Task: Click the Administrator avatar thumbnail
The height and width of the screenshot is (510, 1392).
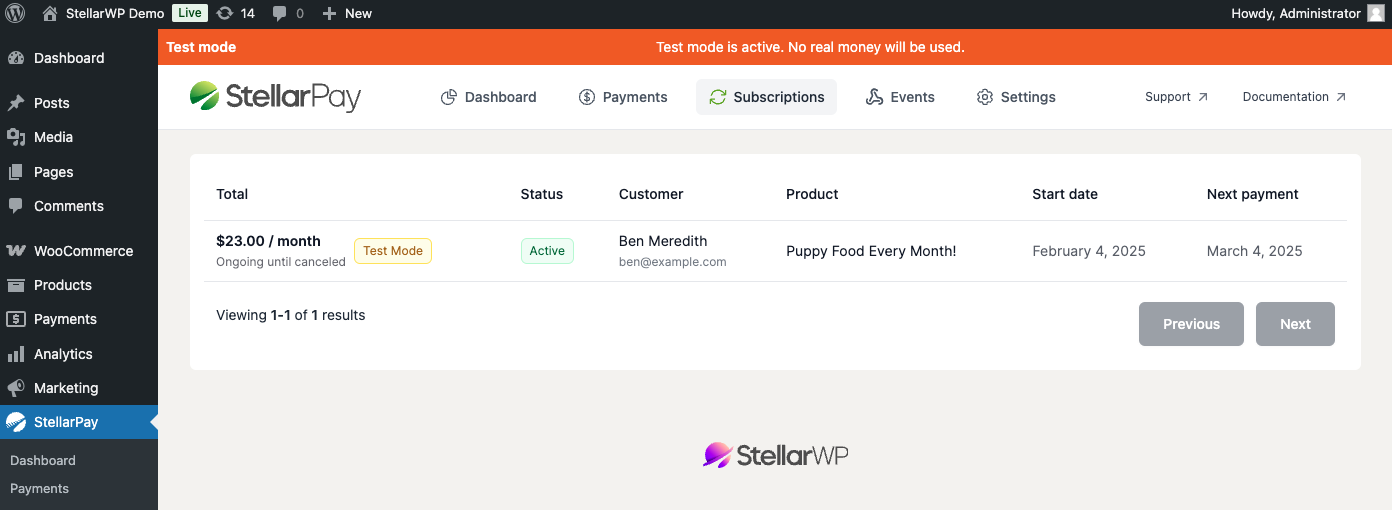Action: pyautogui.click(x=1376, y=14)
